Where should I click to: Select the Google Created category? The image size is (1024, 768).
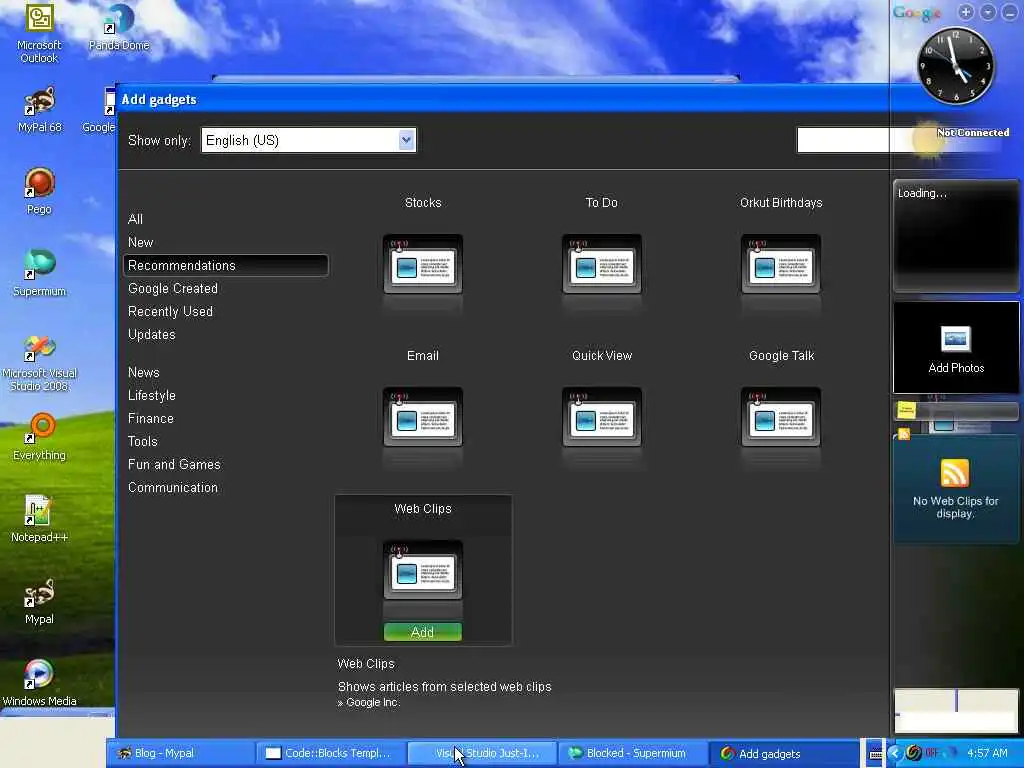(172, 289)
